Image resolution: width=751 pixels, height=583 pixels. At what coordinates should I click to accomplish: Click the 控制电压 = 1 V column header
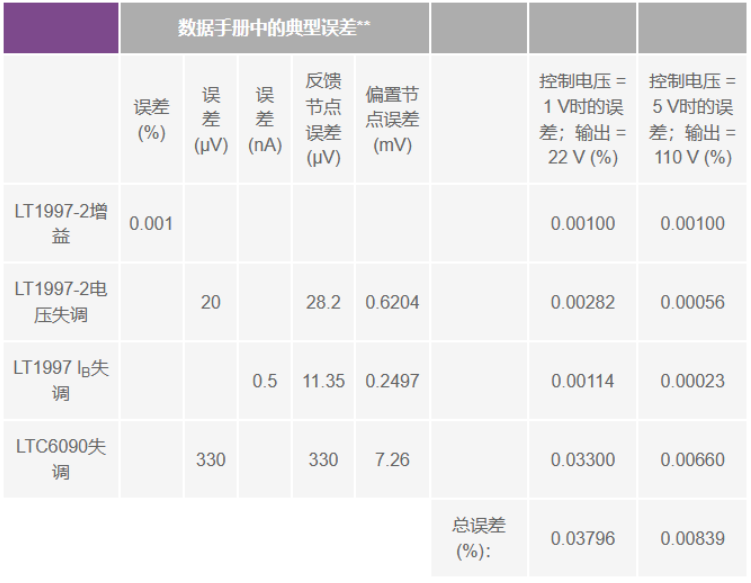582,119
